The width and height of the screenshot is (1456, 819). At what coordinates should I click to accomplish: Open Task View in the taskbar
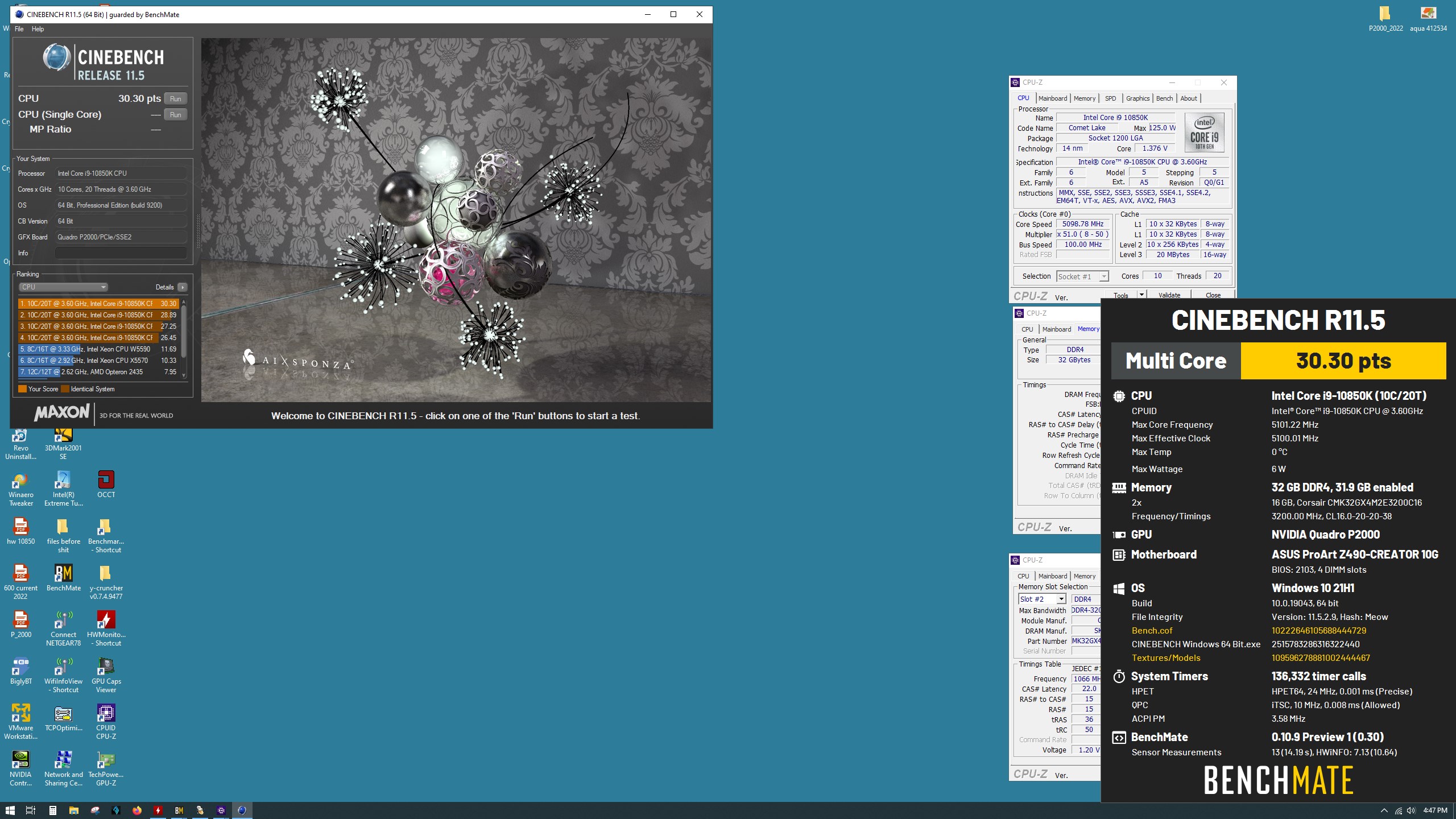click(x=31, y=810)
